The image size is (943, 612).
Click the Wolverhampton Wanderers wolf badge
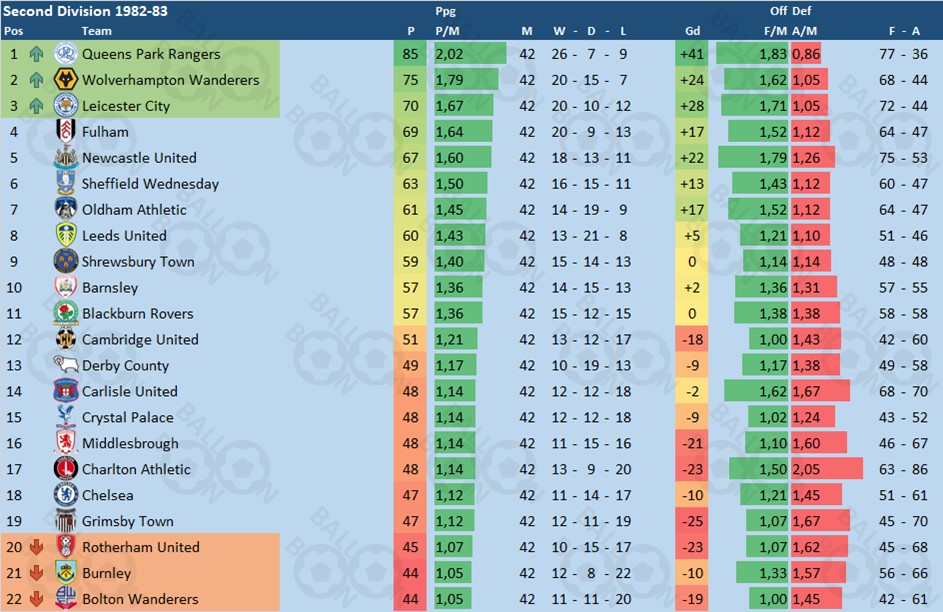pos(66,80)
